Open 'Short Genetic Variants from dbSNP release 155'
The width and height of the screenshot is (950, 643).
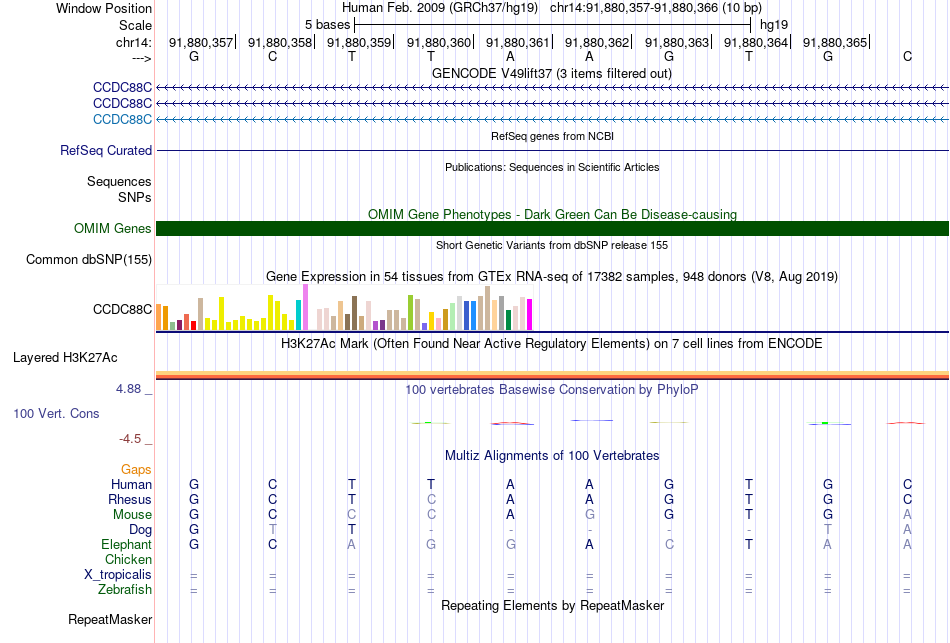(552, 245)
